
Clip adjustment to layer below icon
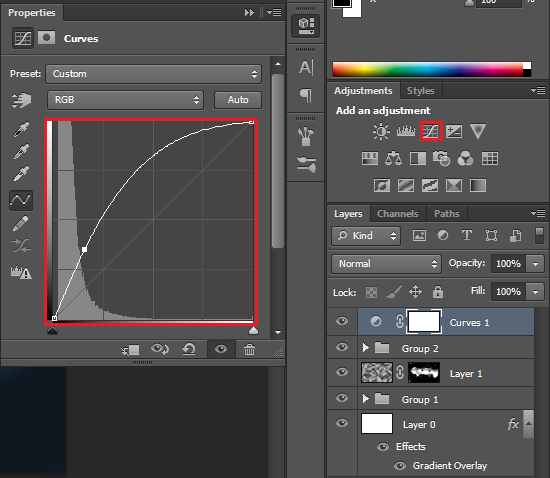pyautogui.click(x=130, y=350)
